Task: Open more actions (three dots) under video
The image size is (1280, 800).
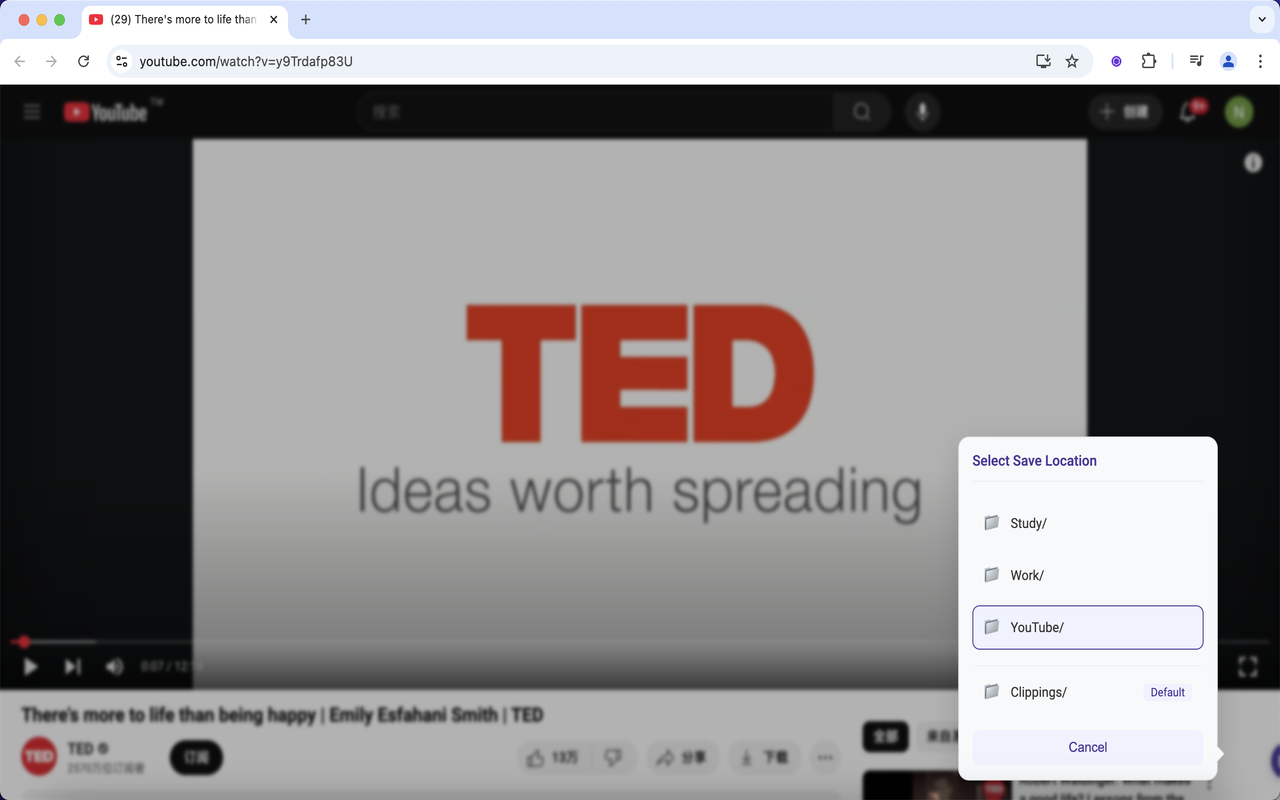Action: pyautogui.click(x=825, y=758)
